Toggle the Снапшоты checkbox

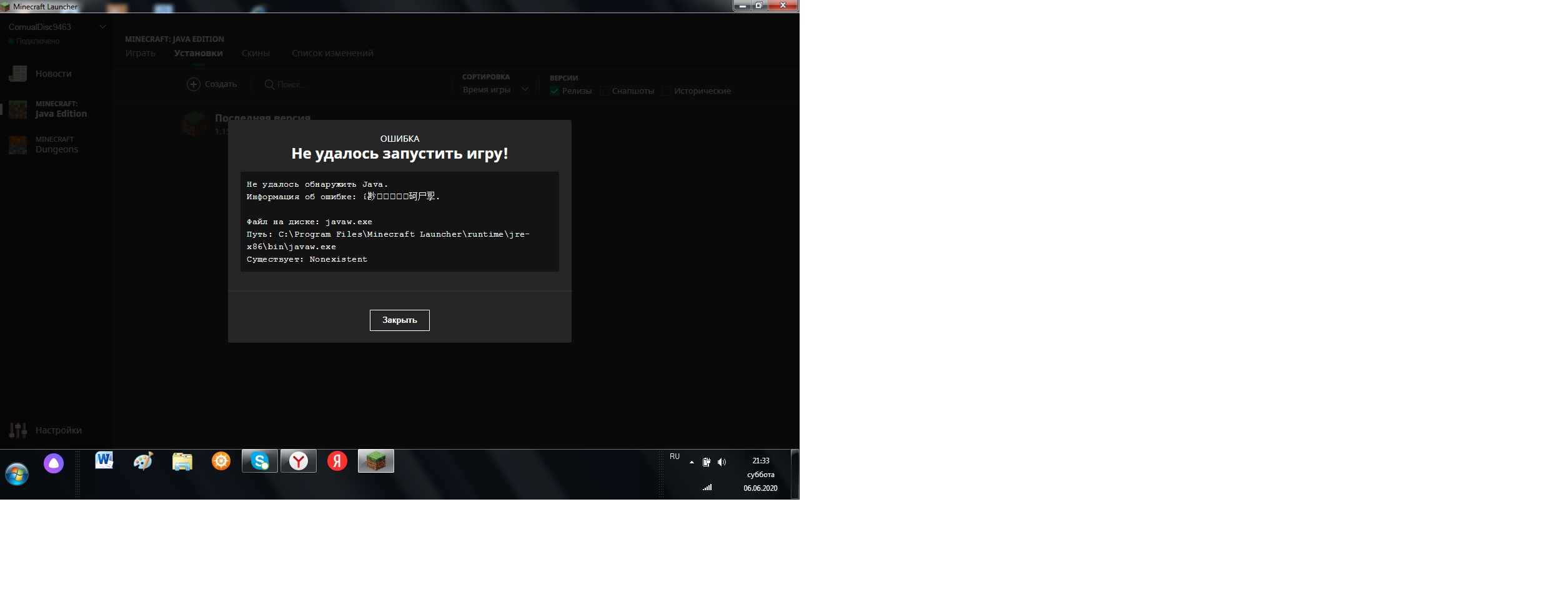pos(604,91)
